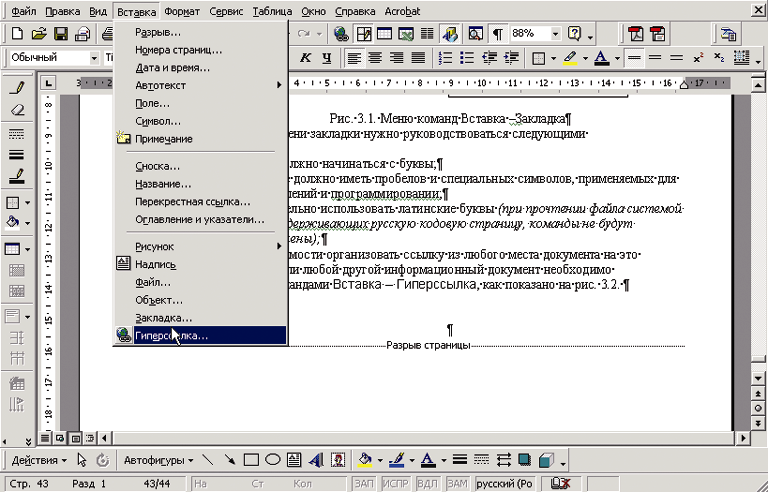The height and width of the screenshot is (492, 768).
Task: Create a new blank document
Action: pyautogui.click(x=17, y=34)
